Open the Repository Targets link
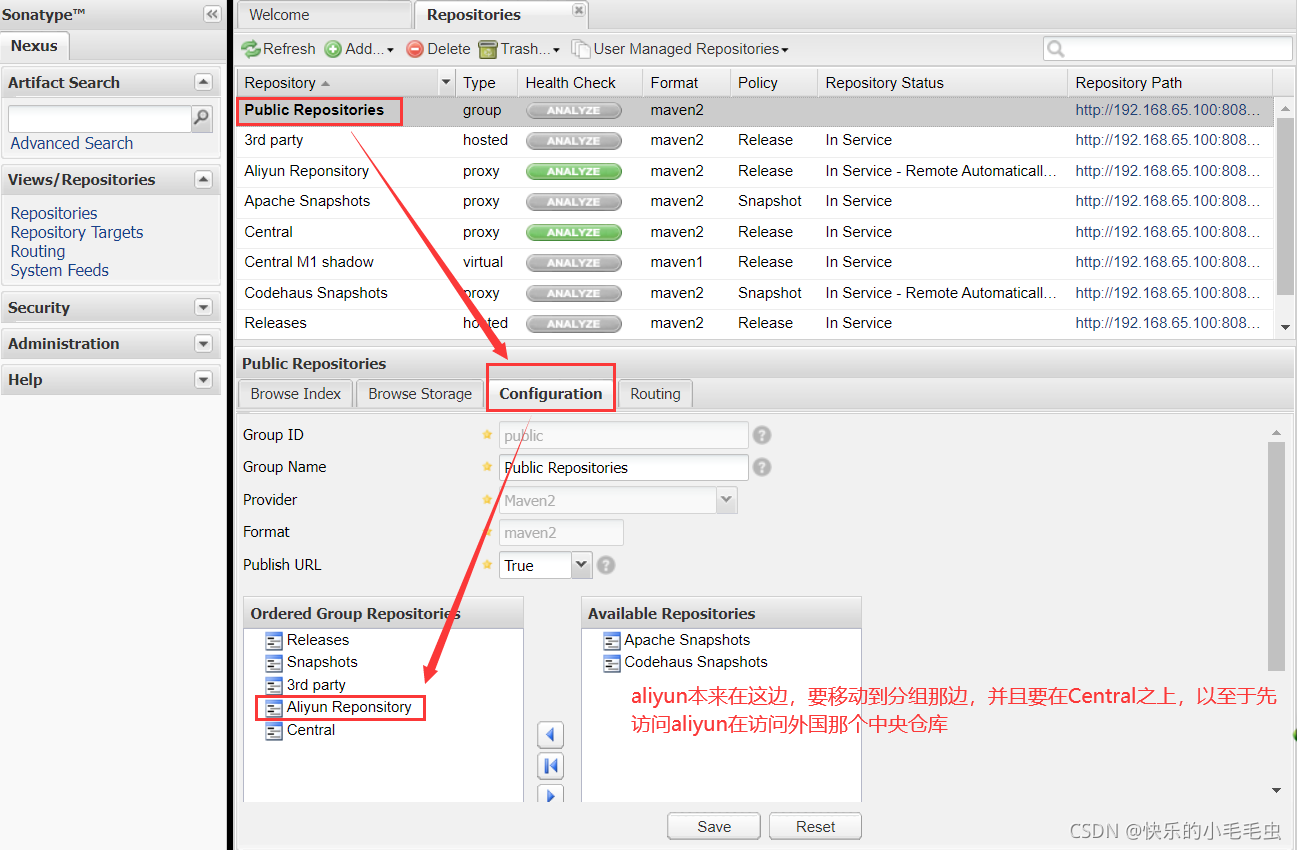 (77, 233)
